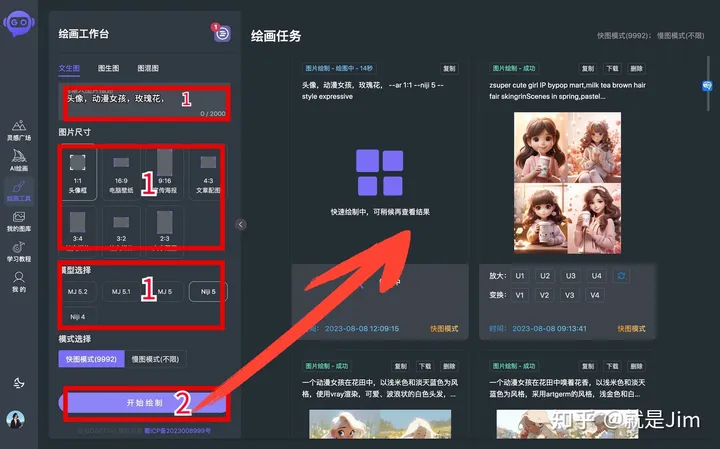The width and height of the screenshot is (720, 449).
Task: Click the V3 variation button
Action: coord(571,295)
